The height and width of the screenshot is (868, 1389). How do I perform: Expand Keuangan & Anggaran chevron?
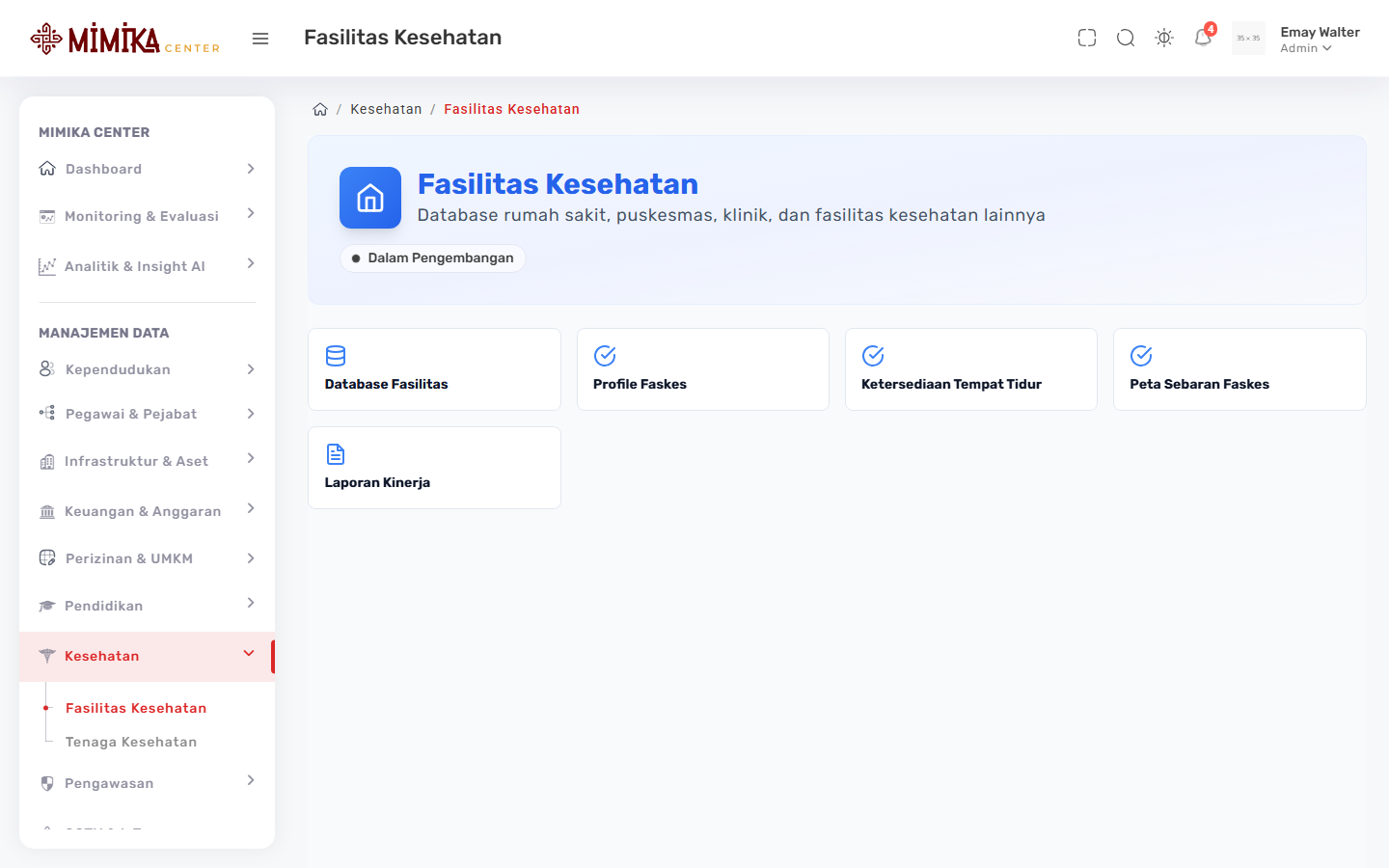251,508
